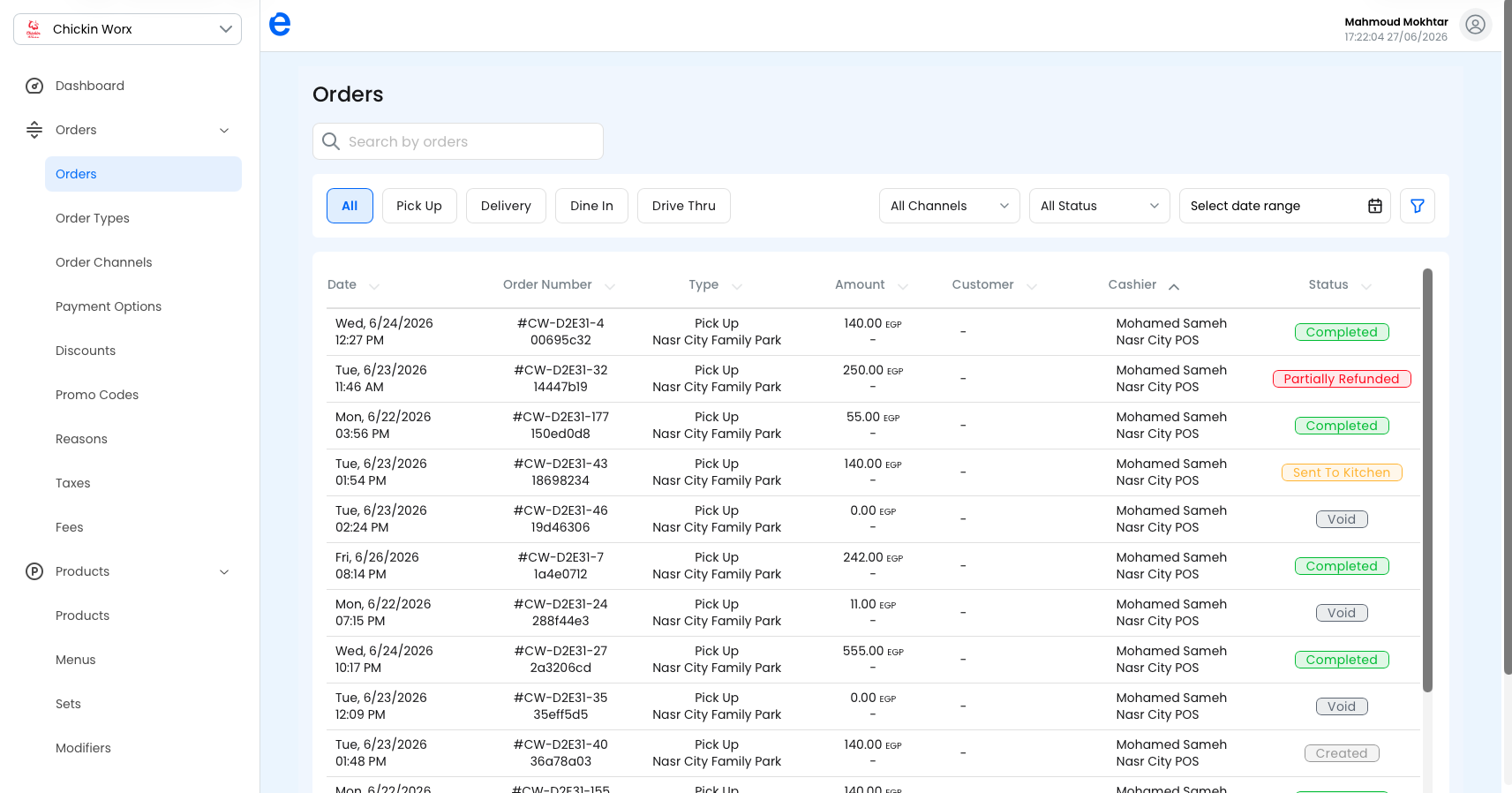Click the Mahmoud Mokhtar user name
Screen dimensions: 1512x793
coord(1396,22)
